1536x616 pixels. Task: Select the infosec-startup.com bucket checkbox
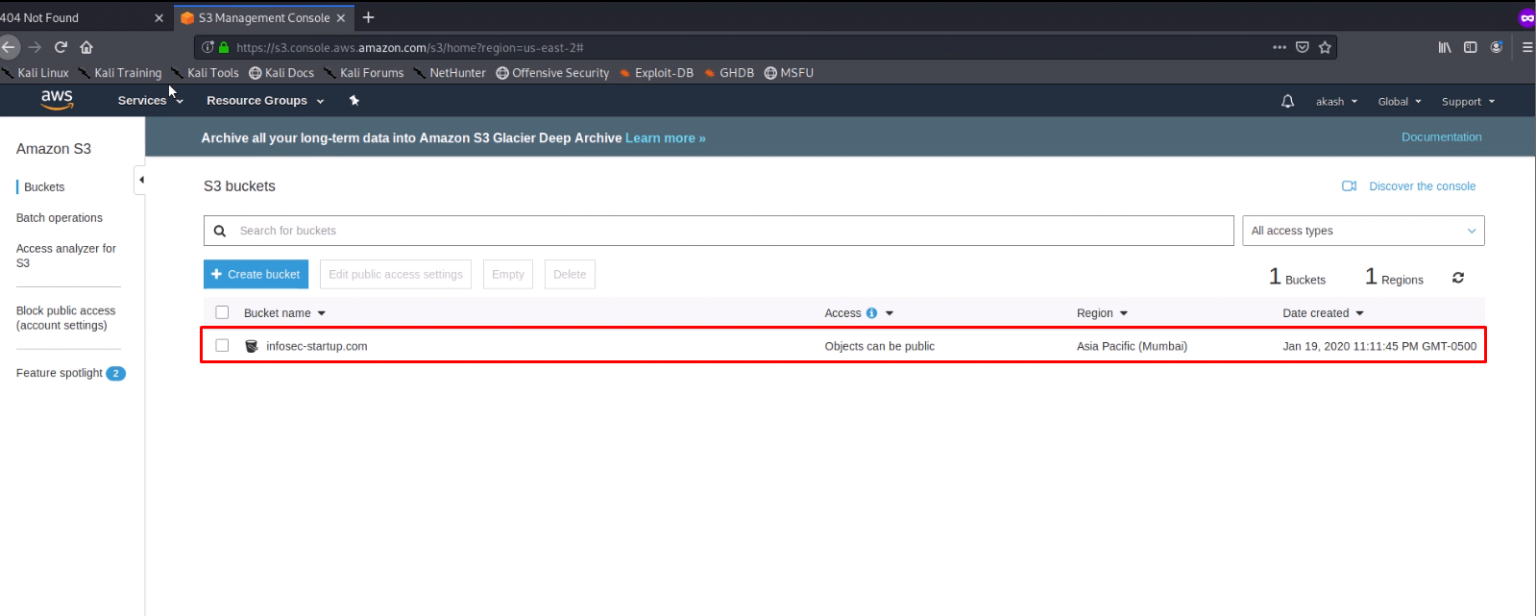click(x=222, y=345)
